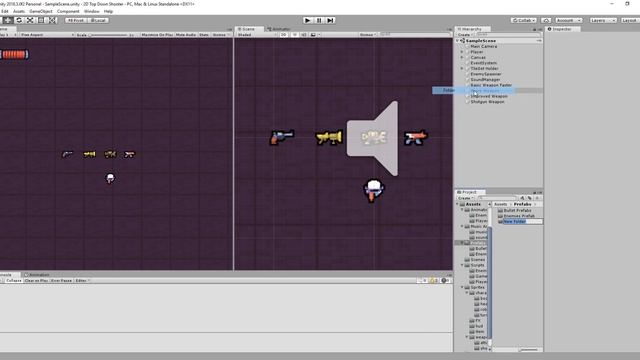The height and width of the screenshot is (360, 640).
Task: Open the Free Aspect dropdown
Action: click(47, 35)
